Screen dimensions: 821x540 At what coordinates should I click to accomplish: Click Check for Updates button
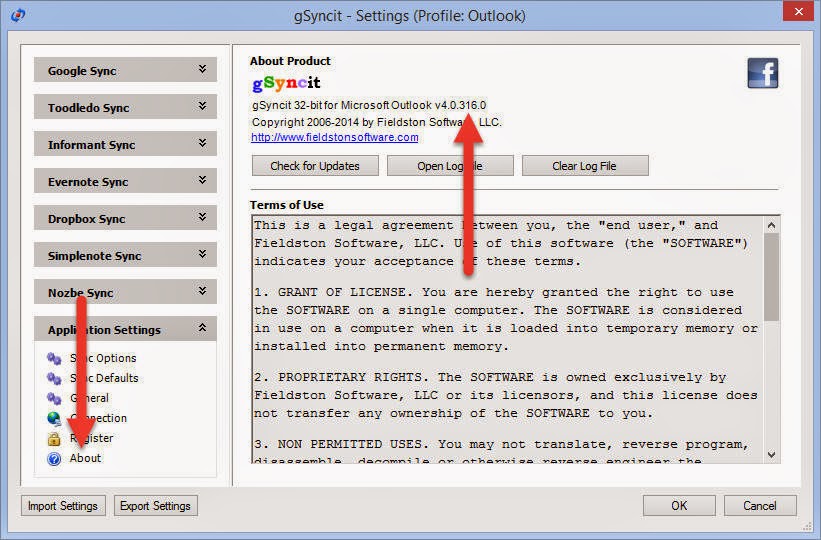pos(315,166)
